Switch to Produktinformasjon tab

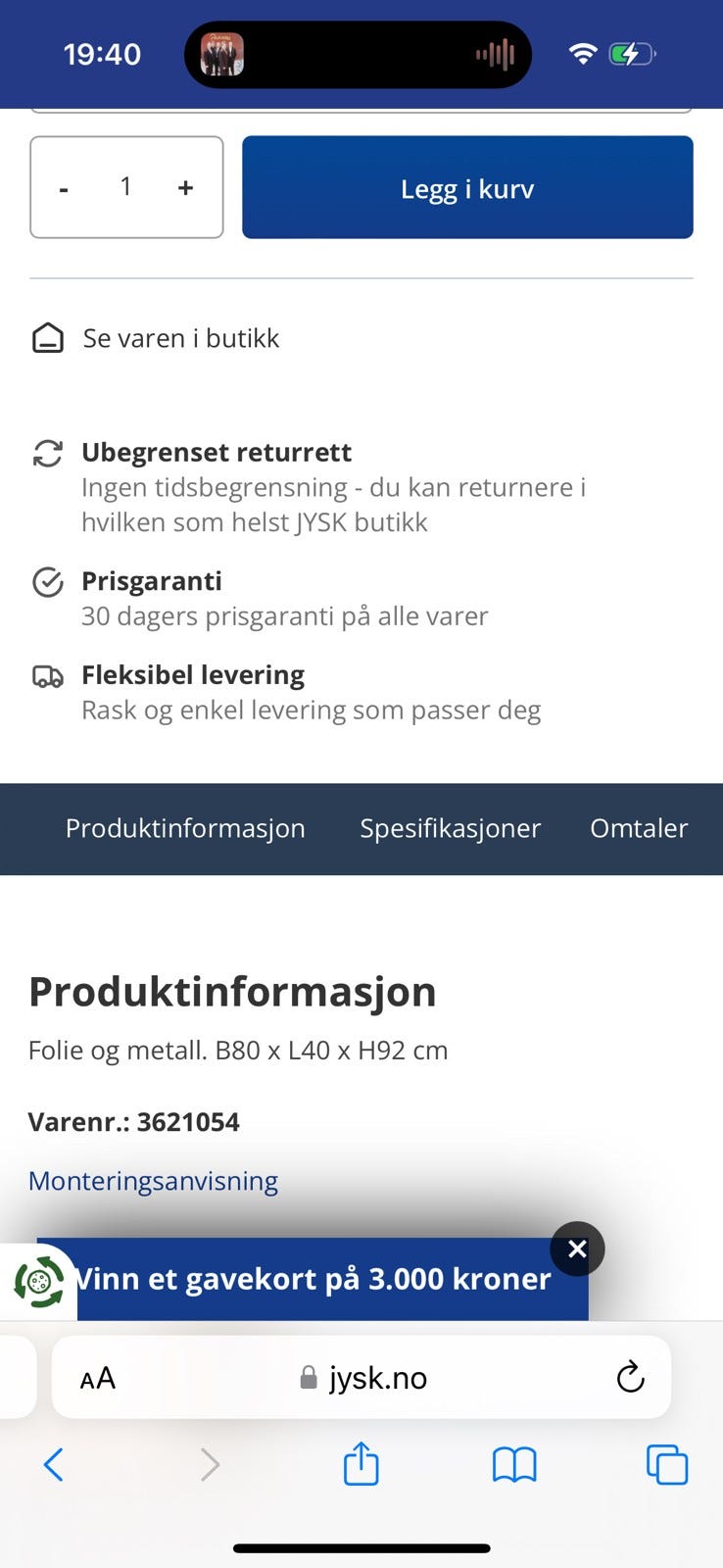(185, 829)
